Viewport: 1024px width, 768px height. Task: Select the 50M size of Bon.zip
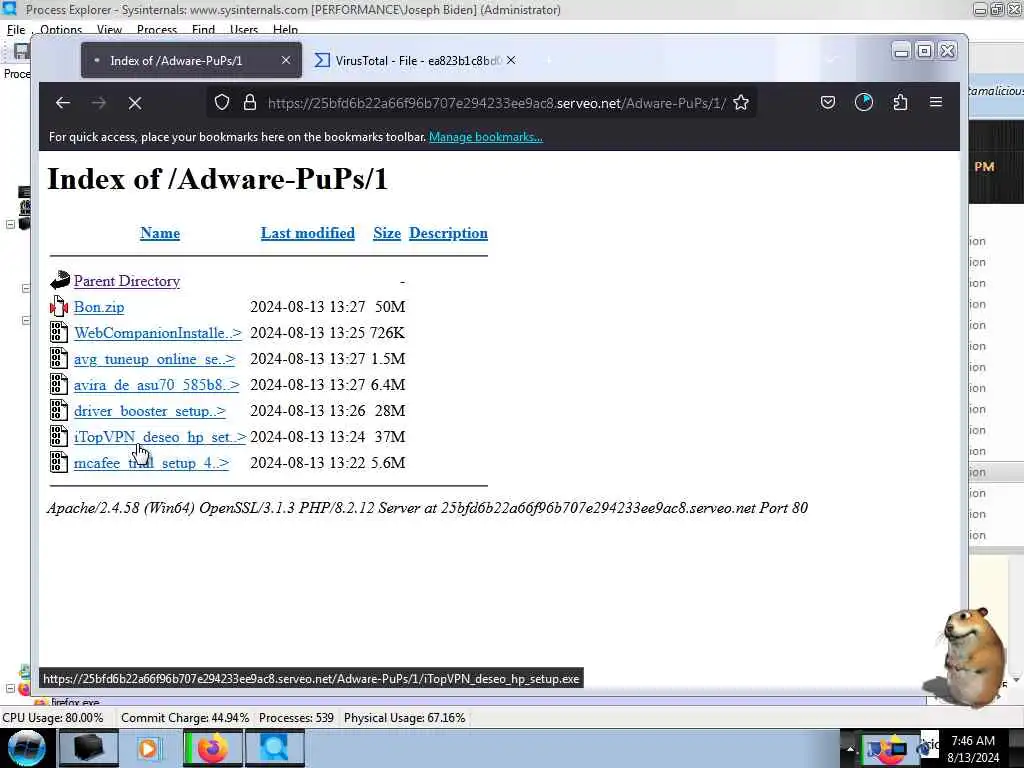(390, 307)
